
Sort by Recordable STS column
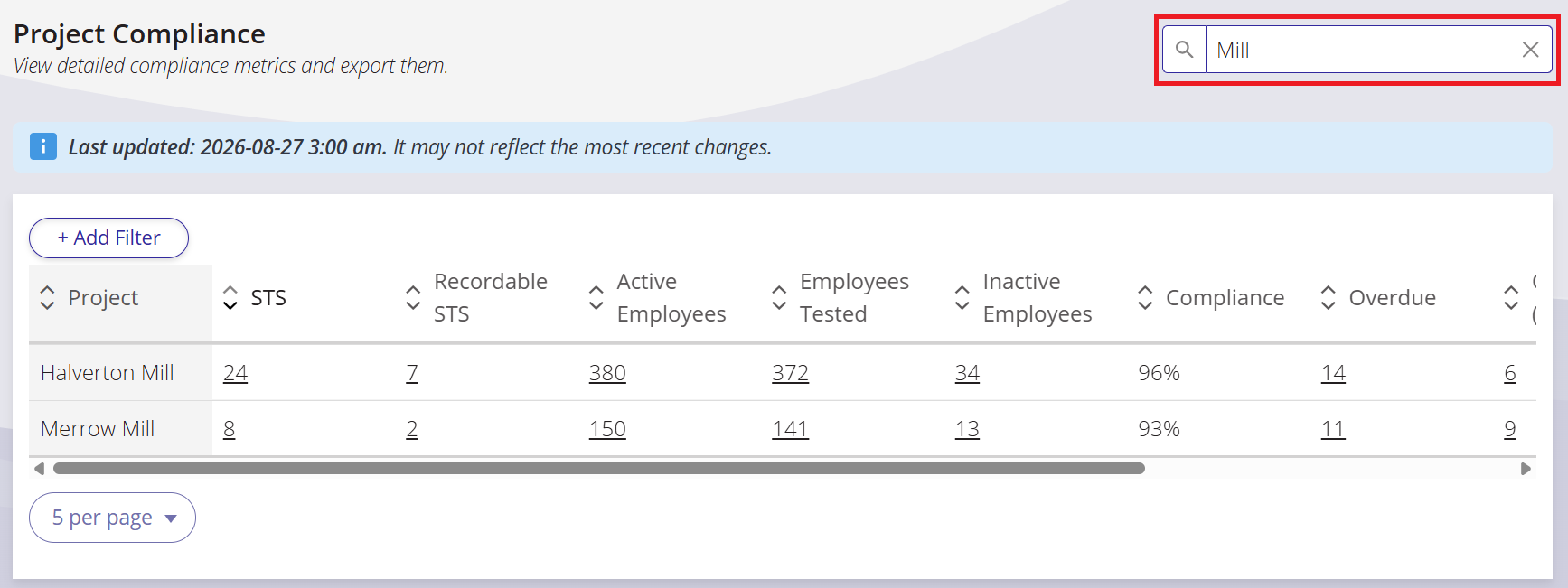click(x=413, y=297)
